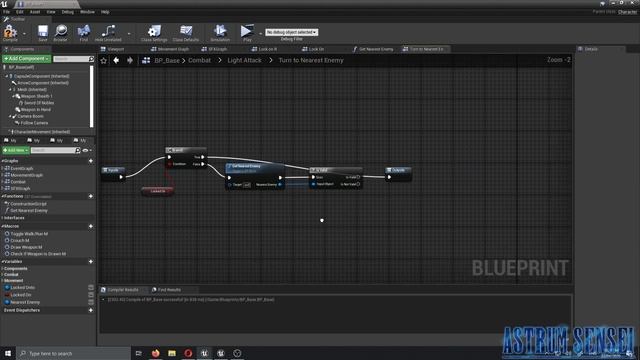Click the Save toolbar icon
Viewport: 640px width, 360px height.
[42, 33]
